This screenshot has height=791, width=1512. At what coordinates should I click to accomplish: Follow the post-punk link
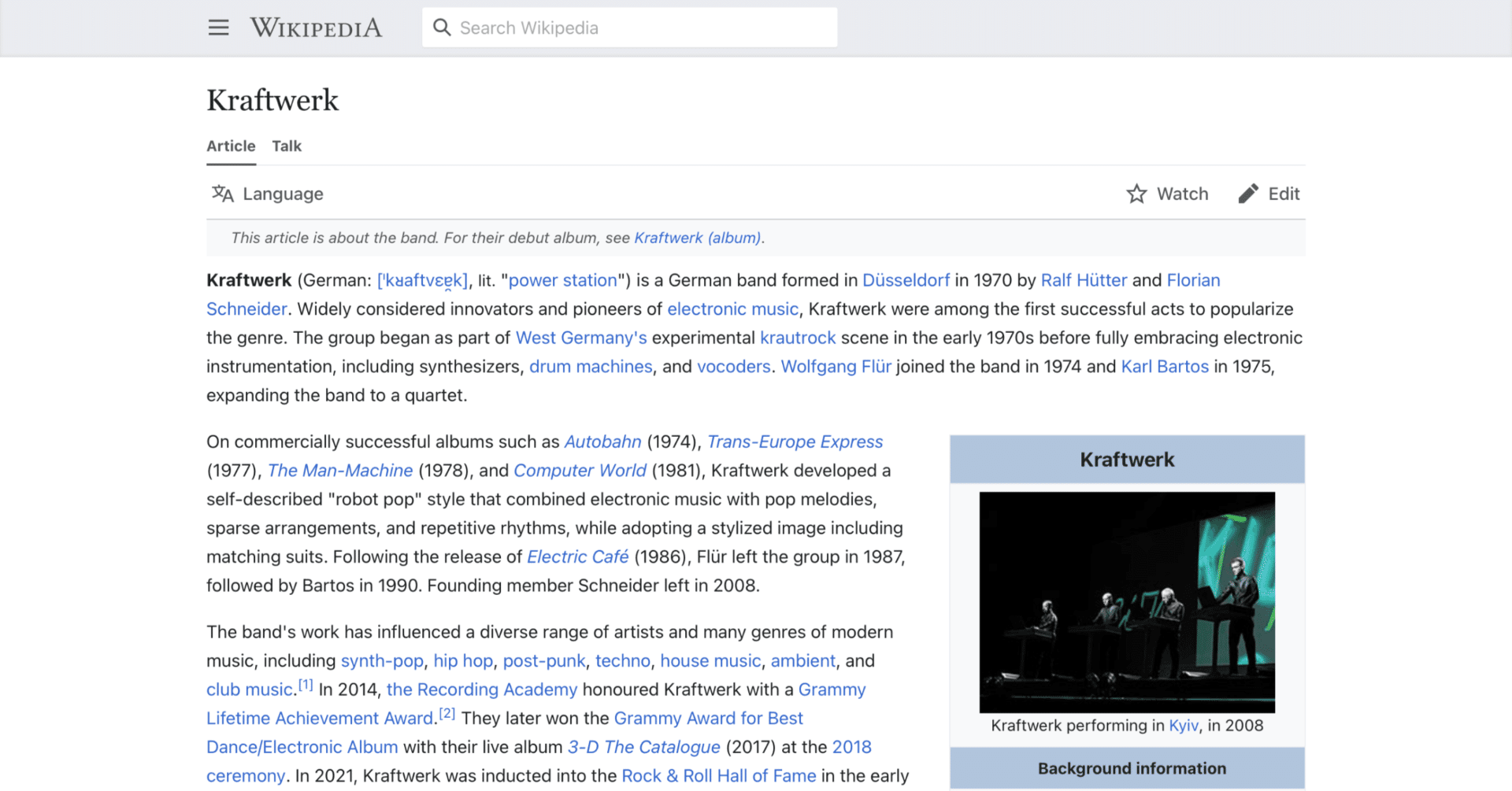544,661
